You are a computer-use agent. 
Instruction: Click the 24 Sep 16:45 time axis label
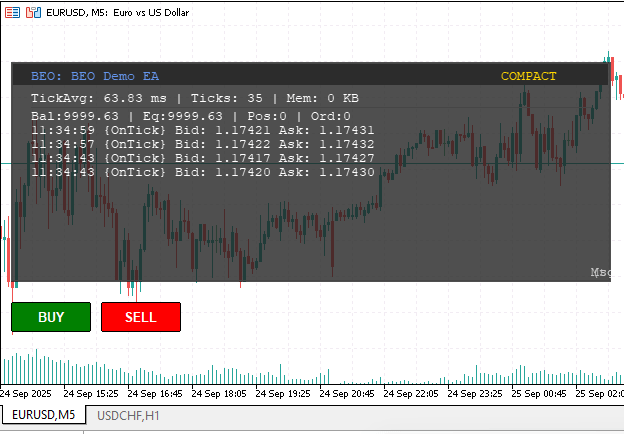[x=155, y=393]
